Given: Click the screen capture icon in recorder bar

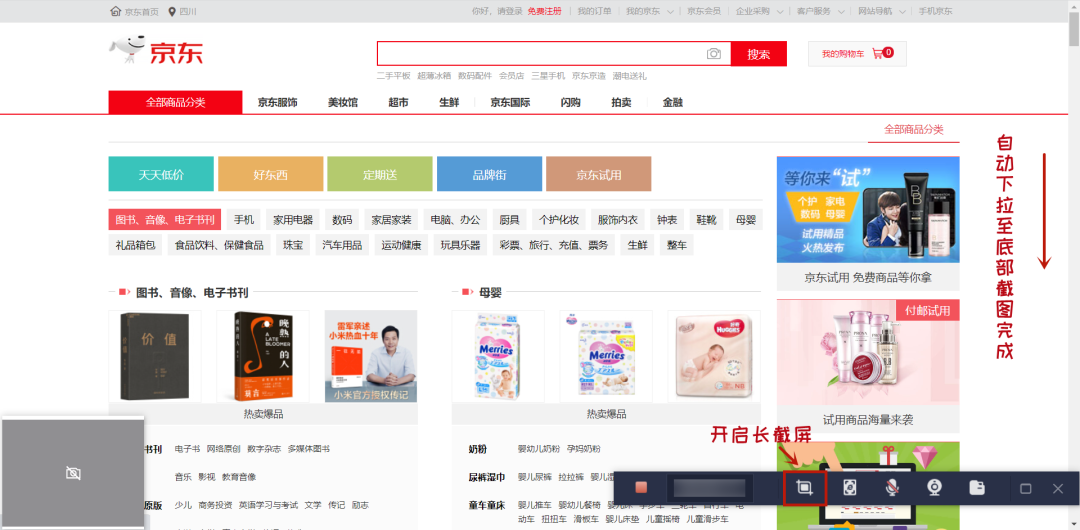Looking at the screenshot, I should tap(850, 488).
